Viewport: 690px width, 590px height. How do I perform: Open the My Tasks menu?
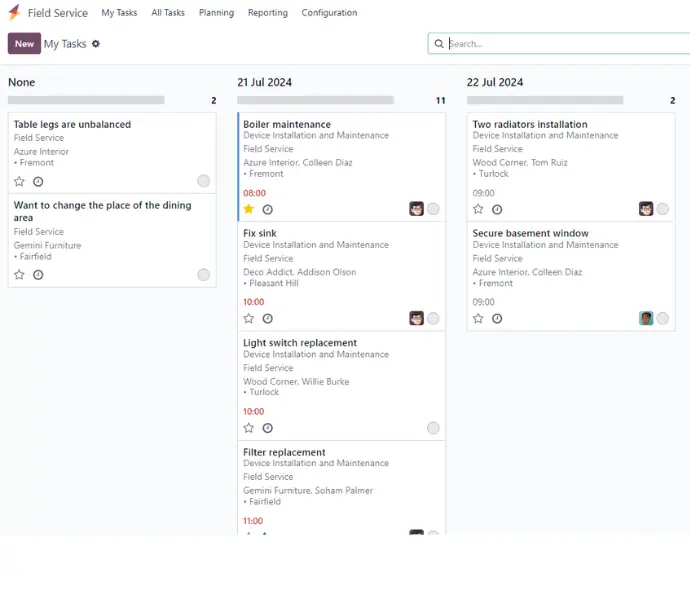[x=119, y=13]
